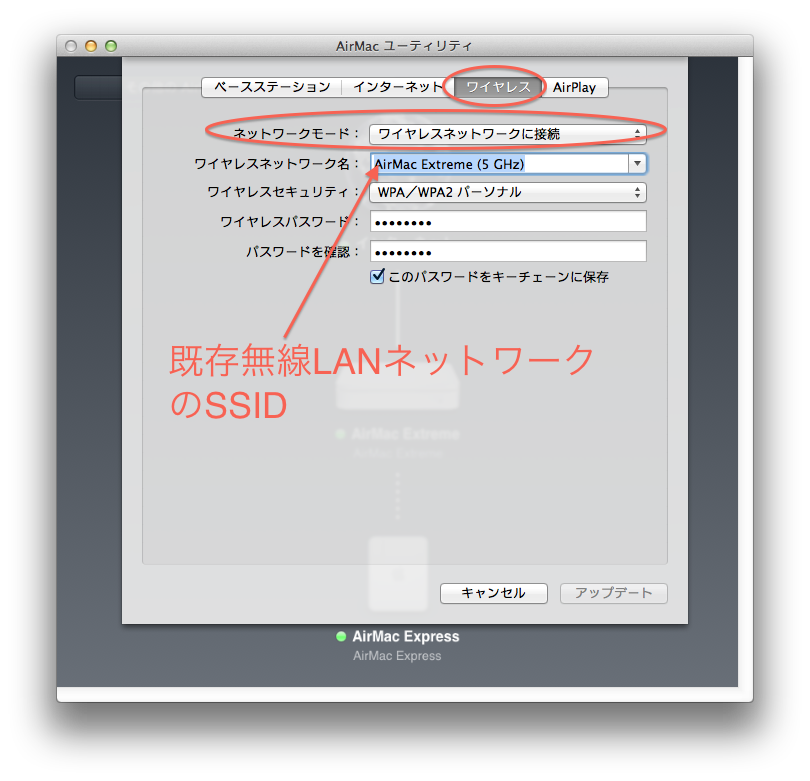Image resolution: width=810 pixels, height=781 pixels.
Task: Click the ワイヤレスパスワード field
Action: pyautogui.click(x=508, y=222)
